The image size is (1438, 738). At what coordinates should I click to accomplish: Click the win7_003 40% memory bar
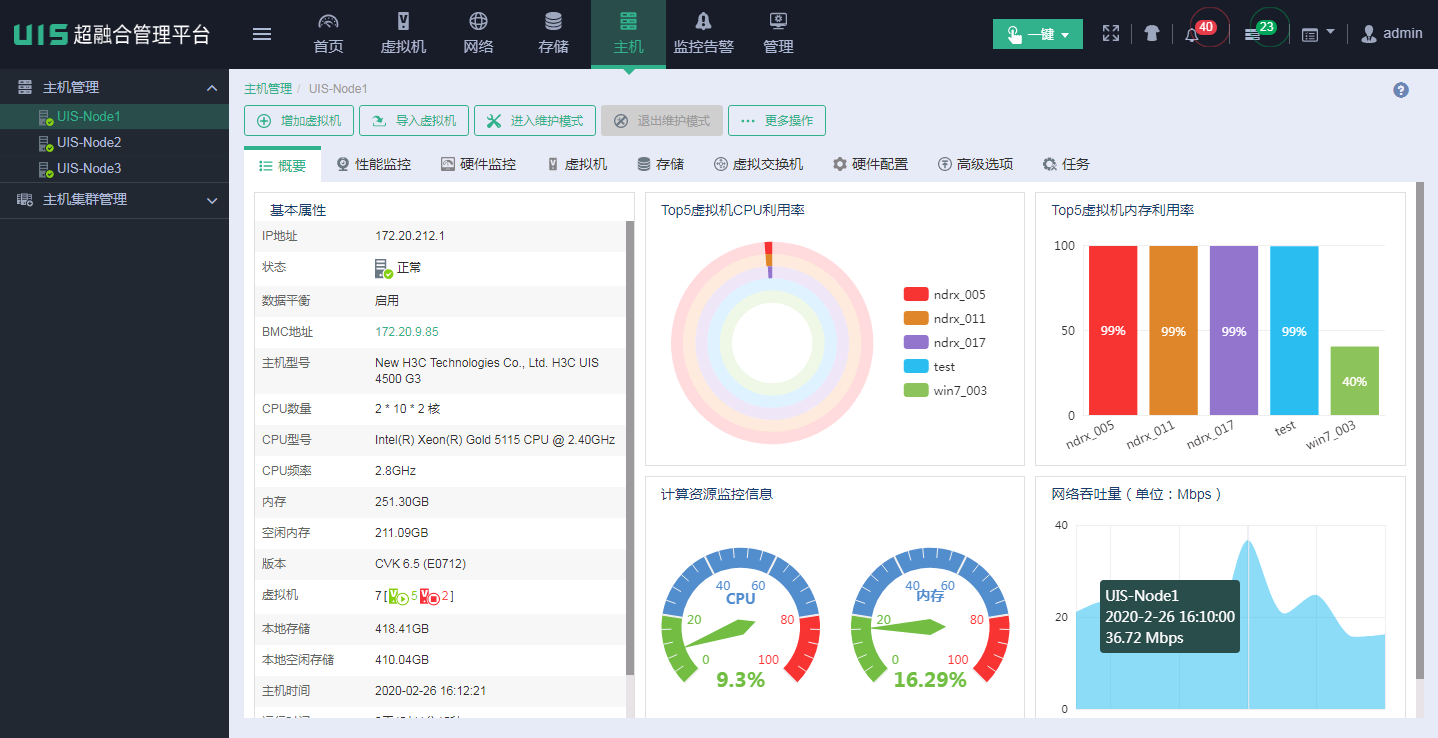tap(1355, 381)
